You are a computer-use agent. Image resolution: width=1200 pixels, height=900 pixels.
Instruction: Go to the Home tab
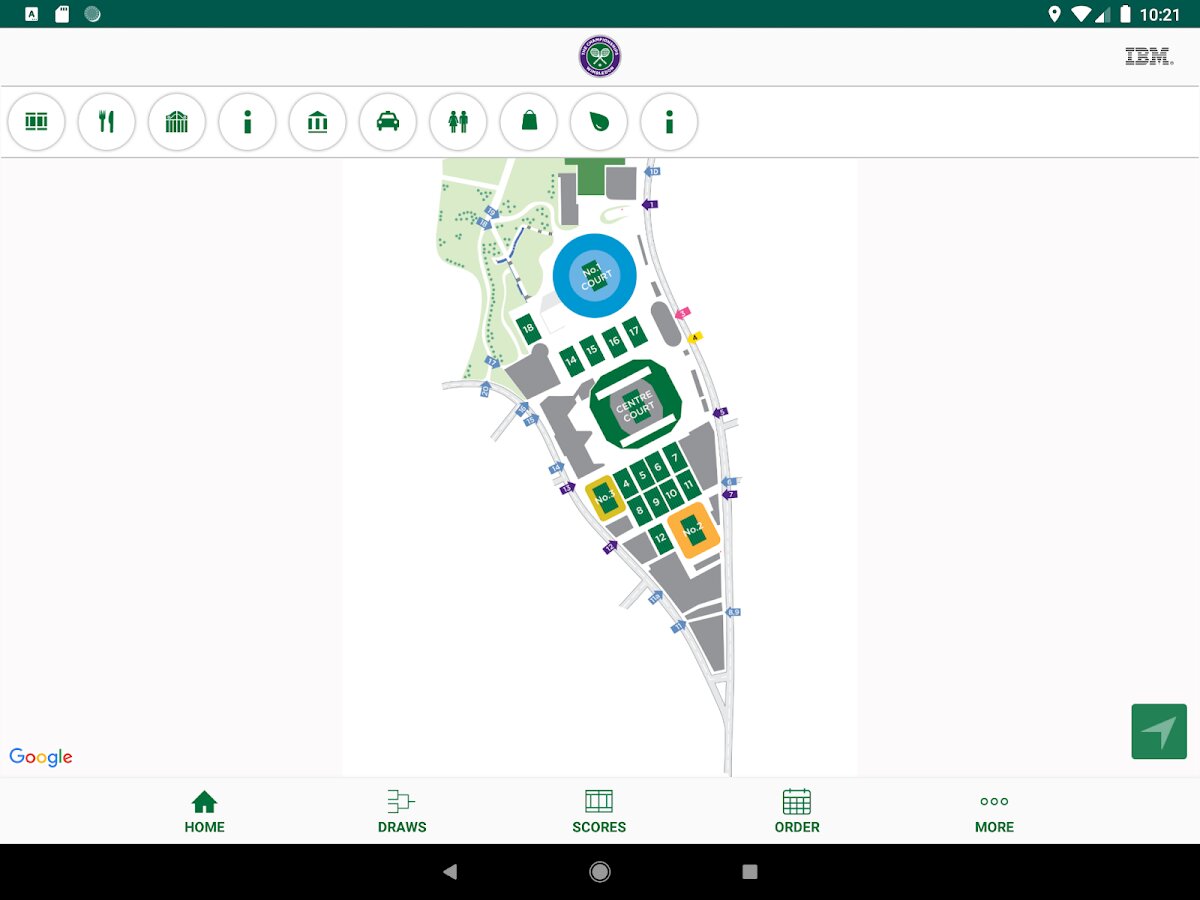click(204, 811)
